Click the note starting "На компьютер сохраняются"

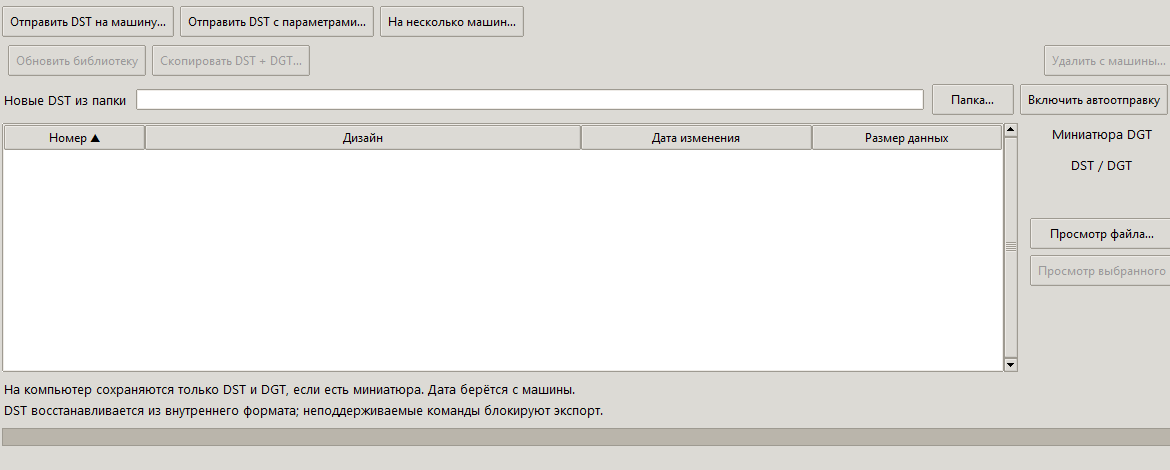pos(290,389)
